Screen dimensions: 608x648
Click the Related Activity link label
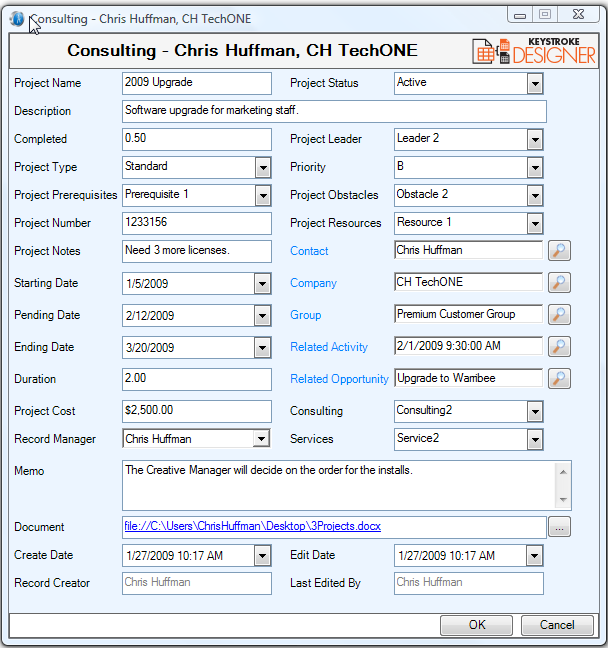(329, 347)
